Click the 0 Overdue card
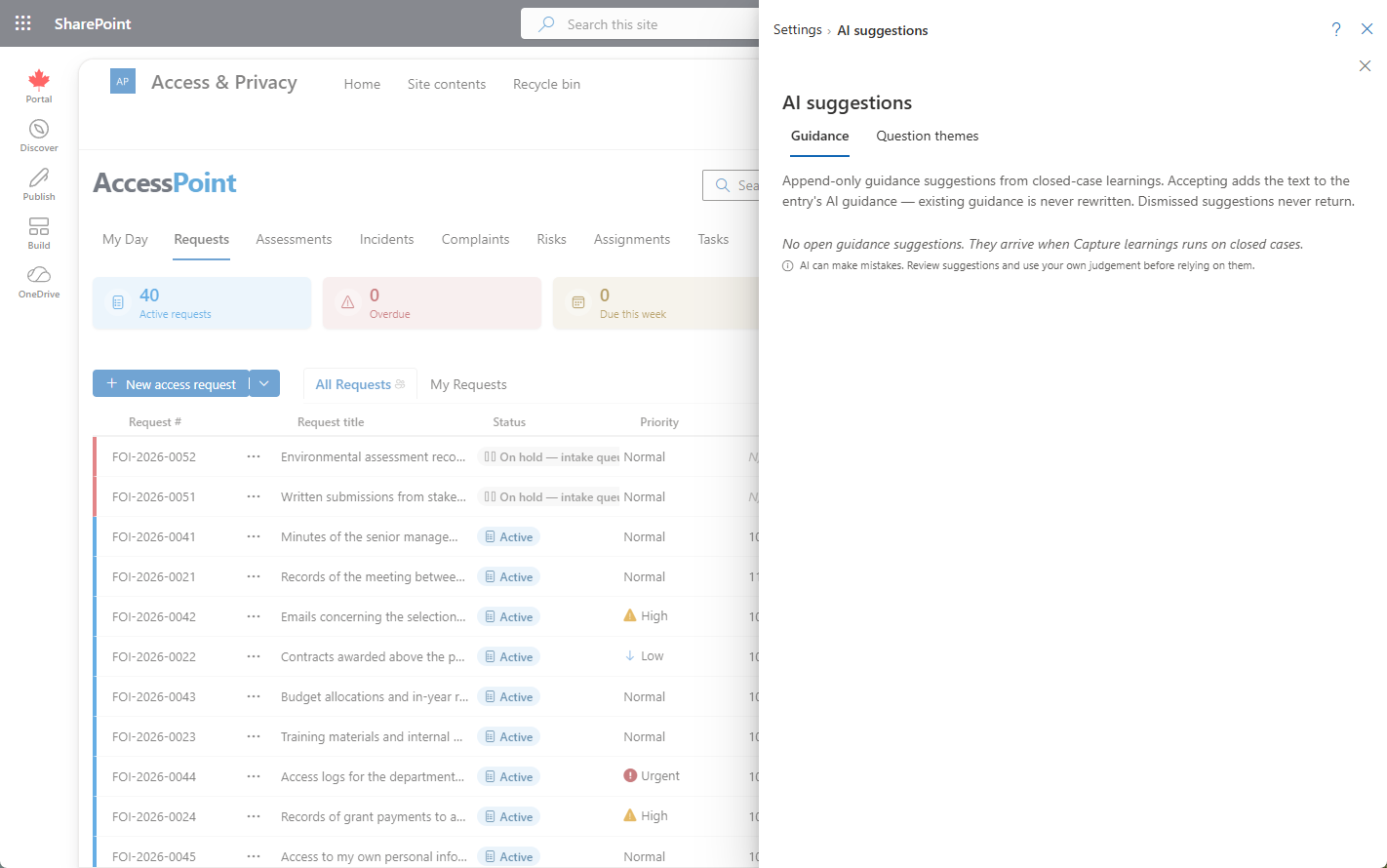The width and height of the screenshot is (1387, 868). click(x=432, y=303)
